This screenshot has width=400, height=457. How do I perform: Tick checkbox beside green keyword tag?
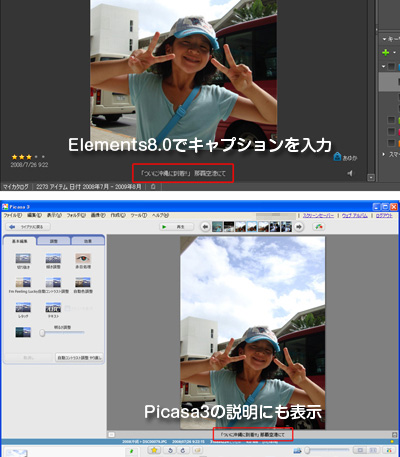pos(391,120)
